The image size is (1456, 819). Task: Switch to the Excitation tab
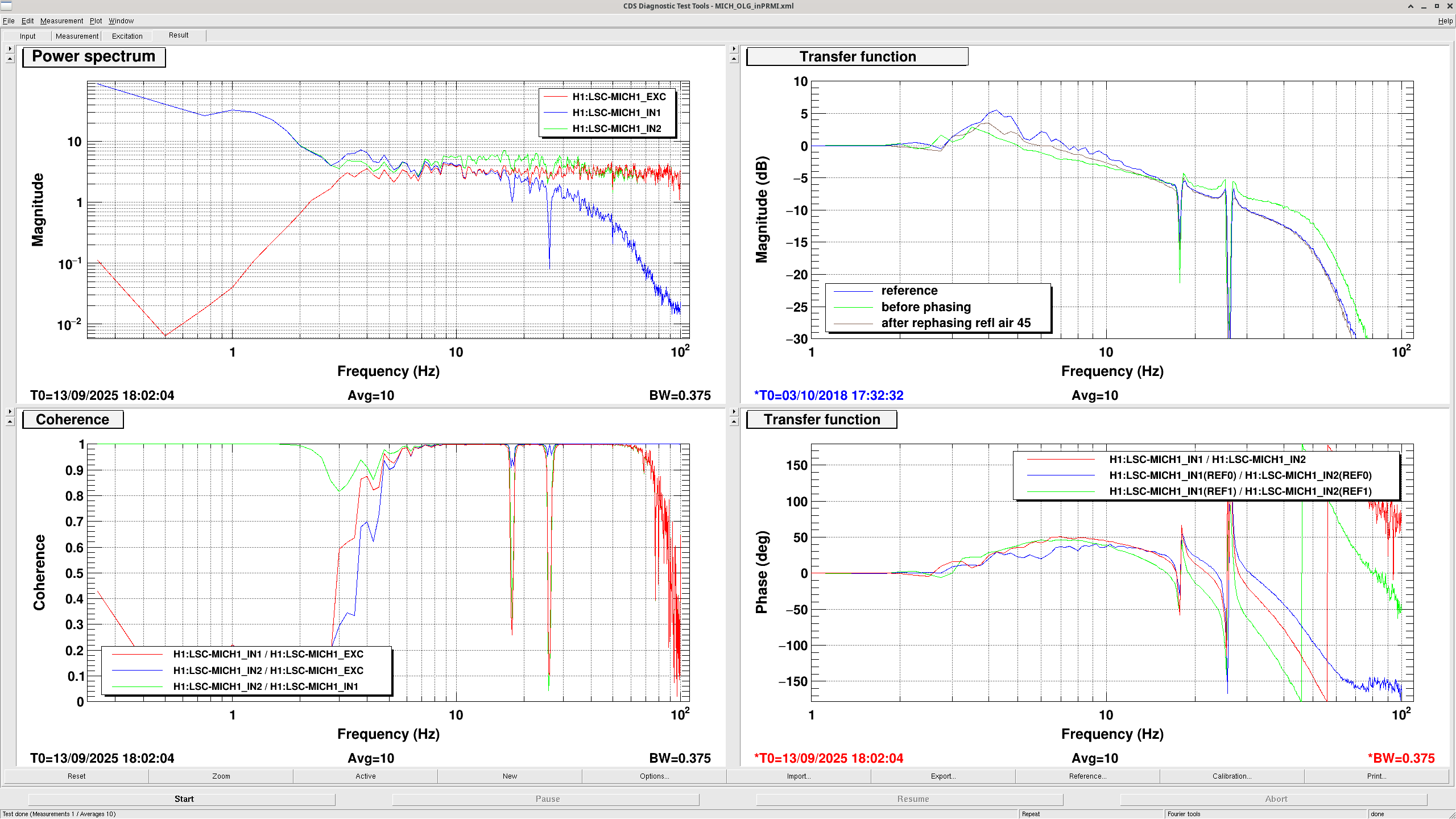pos(127,36)
